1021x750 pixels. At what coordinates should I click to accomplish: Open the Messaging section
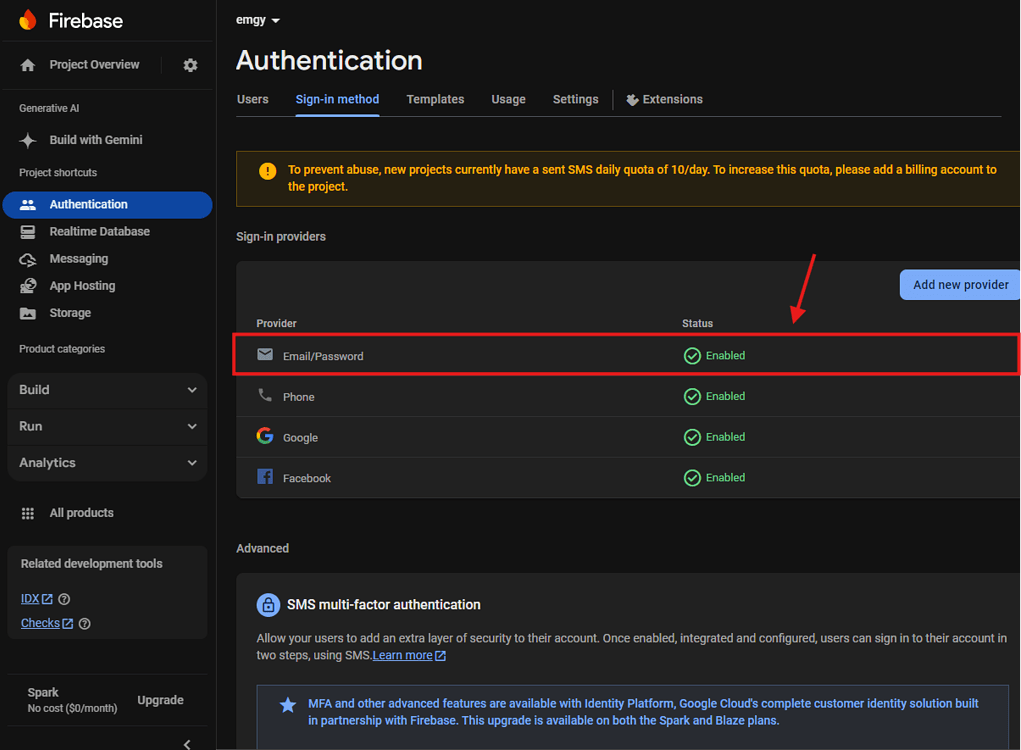point(80,258)
